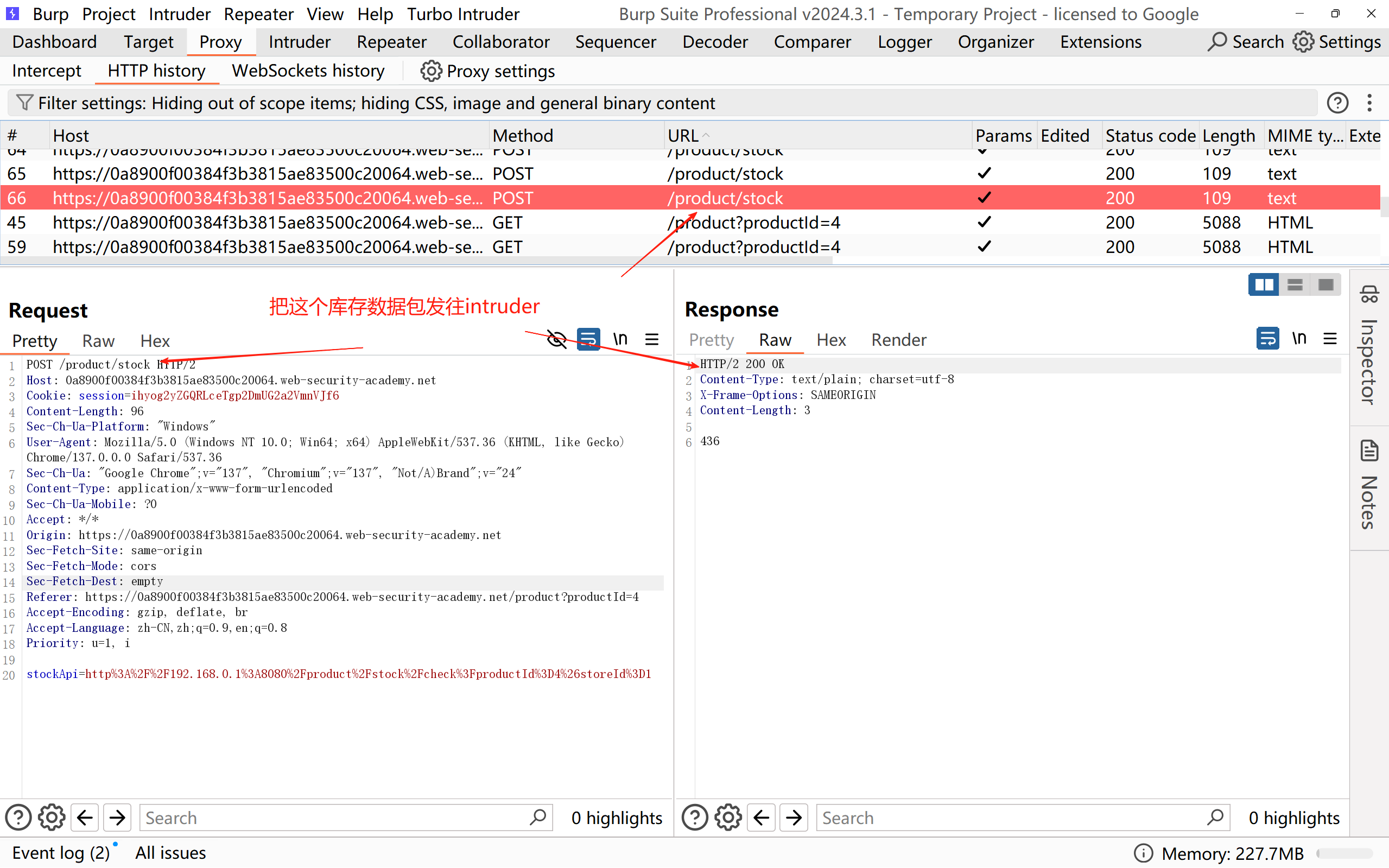This screenshot has height=868, width=1389.
Task: Open Request pane hamburger options menu
Action: pyautogui.click(x=651, y=339)
